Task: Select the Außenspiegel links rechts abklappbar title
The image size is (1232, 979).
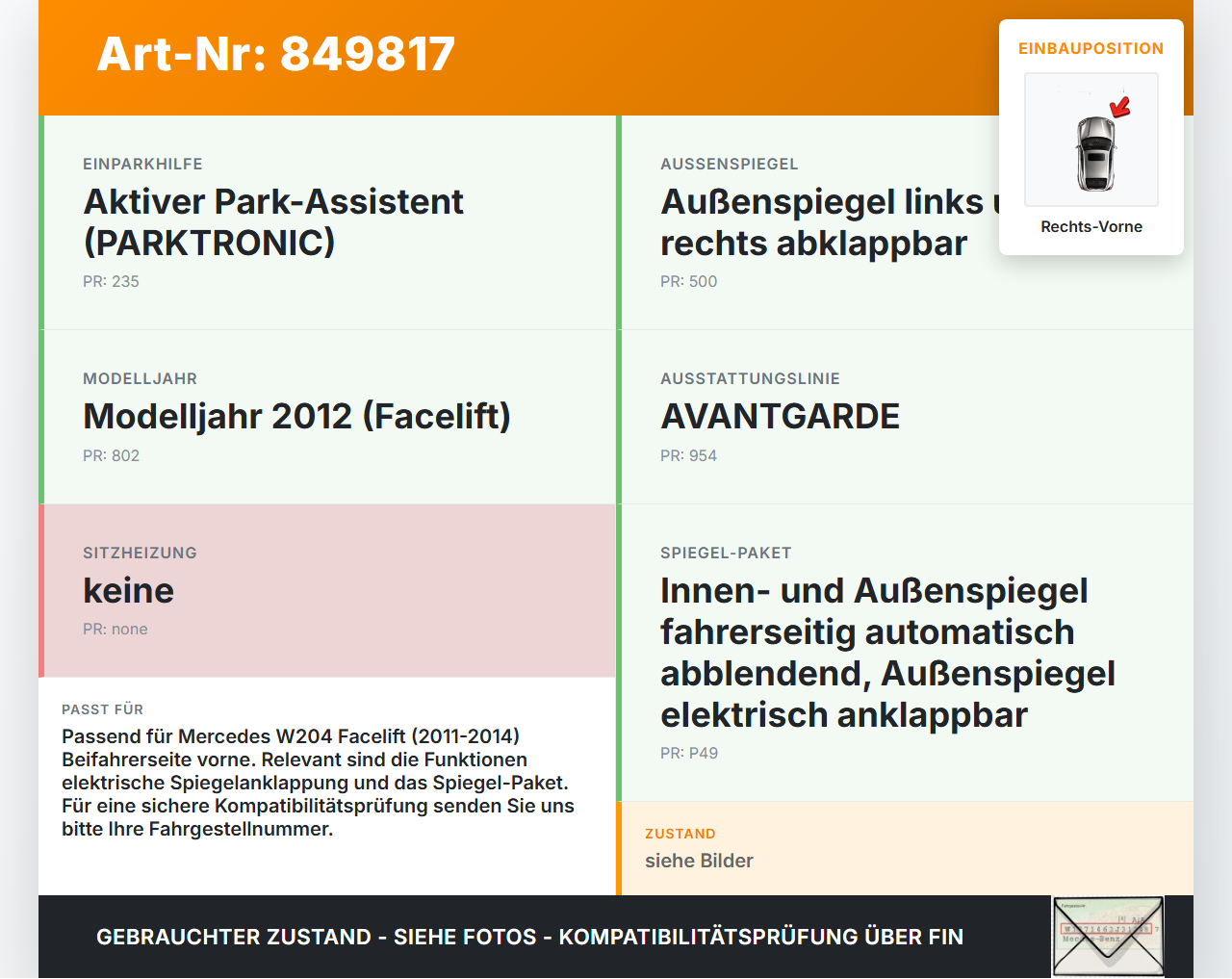Action: [830, 222]
